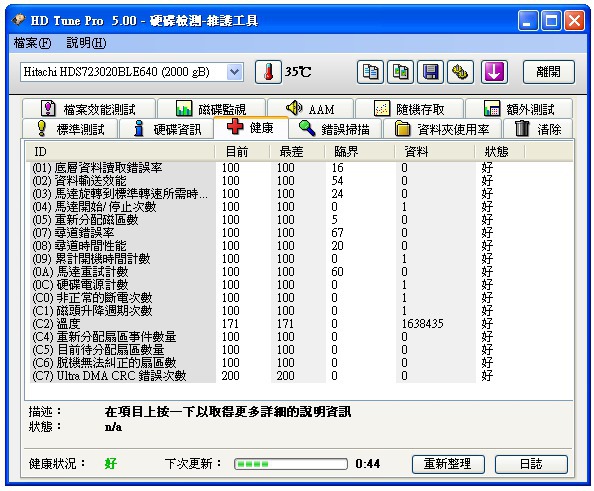Click the 日誌 log button
Image resolution: width=594 pixels, height=491 pixels.
[531, 464]
